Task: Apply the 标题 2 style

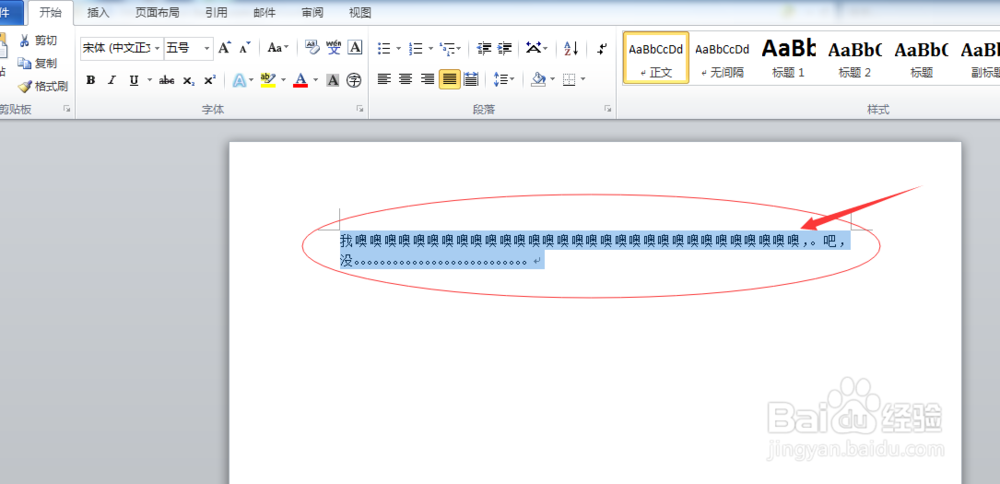Action: (x=855, y=58)
